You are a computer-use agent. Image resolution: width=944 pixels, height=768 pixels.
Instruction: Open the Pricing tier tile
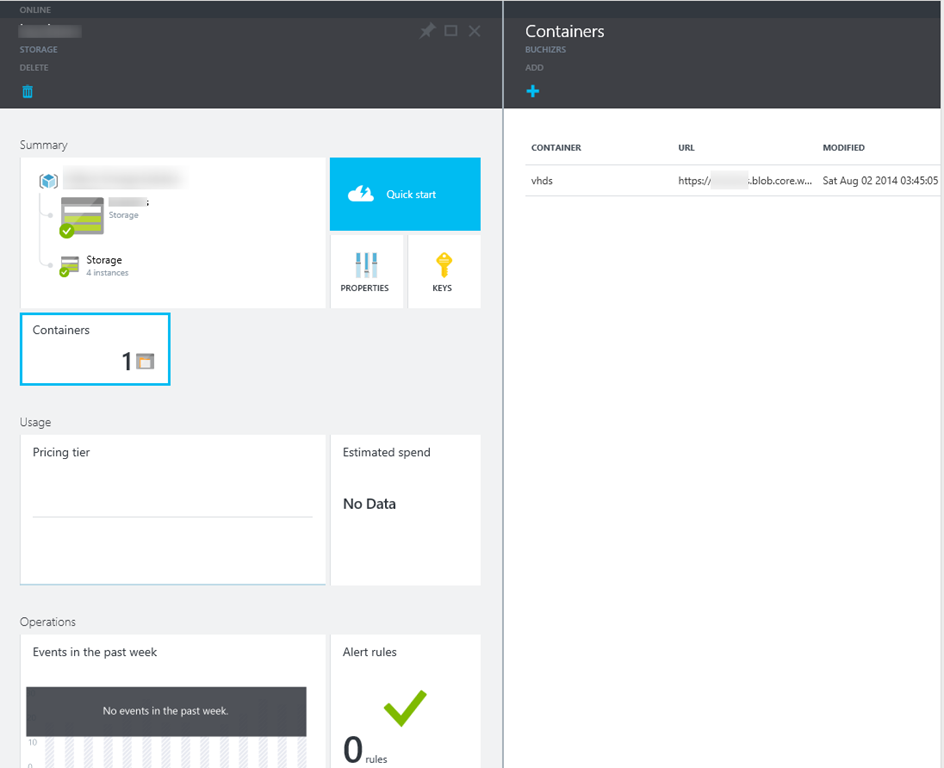point(173,510)
